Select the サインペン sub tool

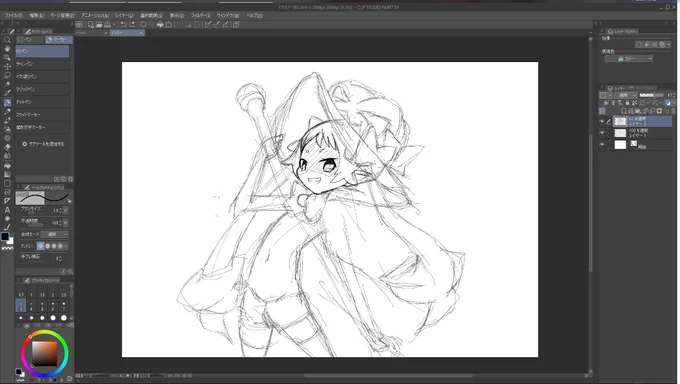pyautogui.click(x=42, y=64)
